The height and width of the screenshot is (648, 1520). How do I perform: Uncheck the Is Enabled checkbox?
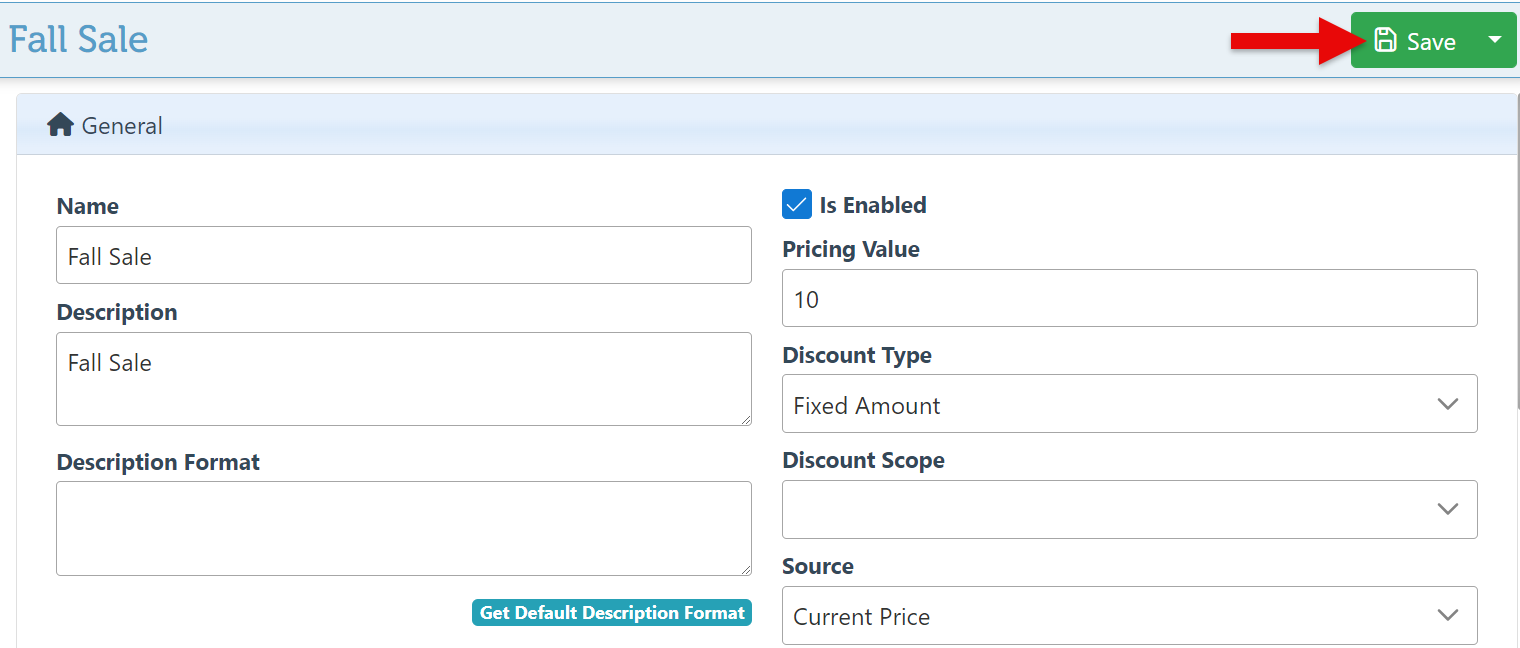pos(796,205)
